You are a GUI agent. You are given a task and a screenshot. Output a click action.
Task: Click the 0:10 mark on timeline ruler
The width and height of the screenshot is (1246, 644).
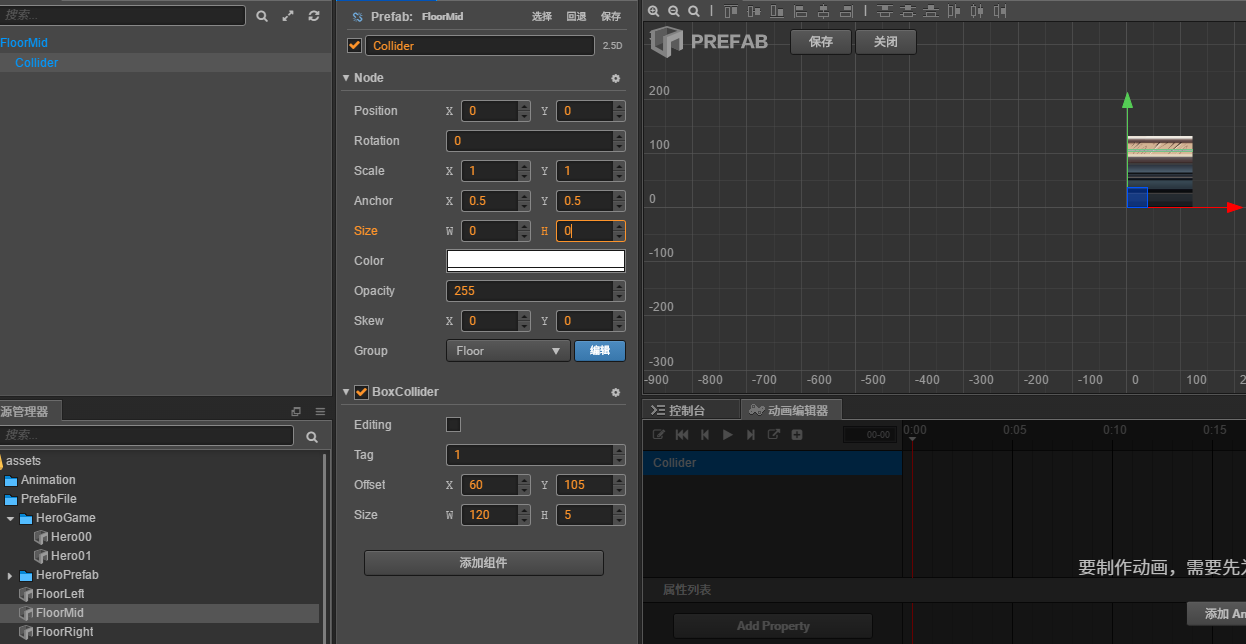tap(1114, 430)
